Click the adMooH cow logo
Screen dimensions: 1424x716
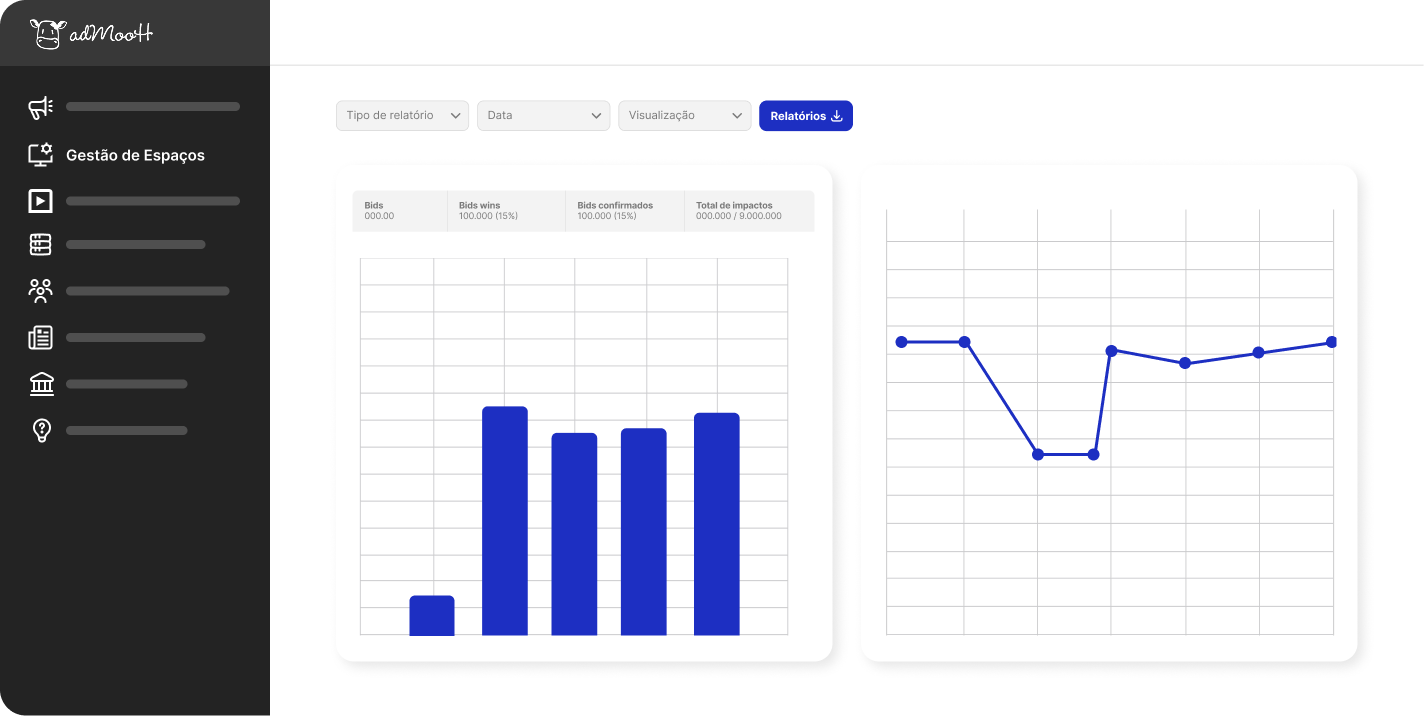(91, 33)
